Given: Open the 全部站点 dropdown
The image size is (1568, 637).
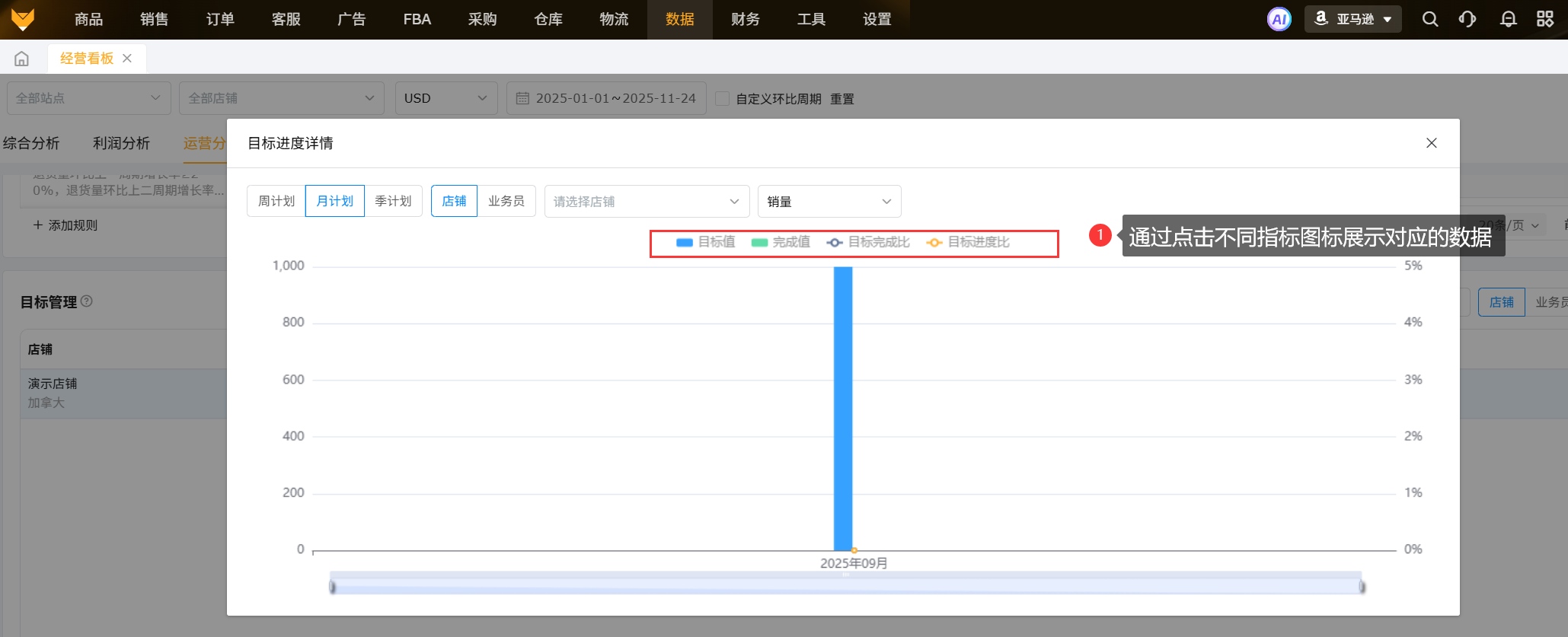Looking at the screenshot, I should [89, 98].
